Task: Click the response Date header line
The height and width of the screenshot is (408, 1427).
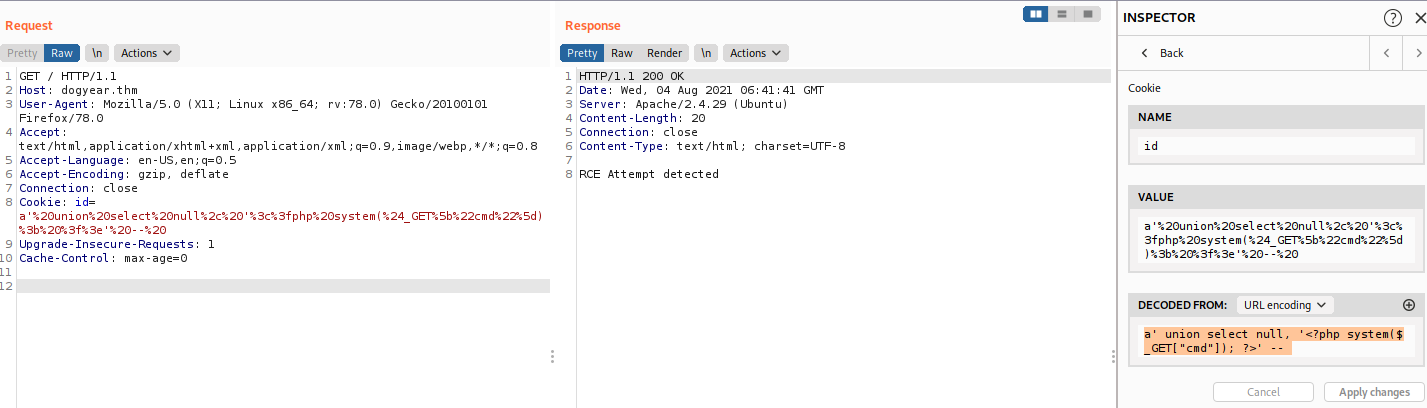Action: pyautogui.click(x=701, y=90)
